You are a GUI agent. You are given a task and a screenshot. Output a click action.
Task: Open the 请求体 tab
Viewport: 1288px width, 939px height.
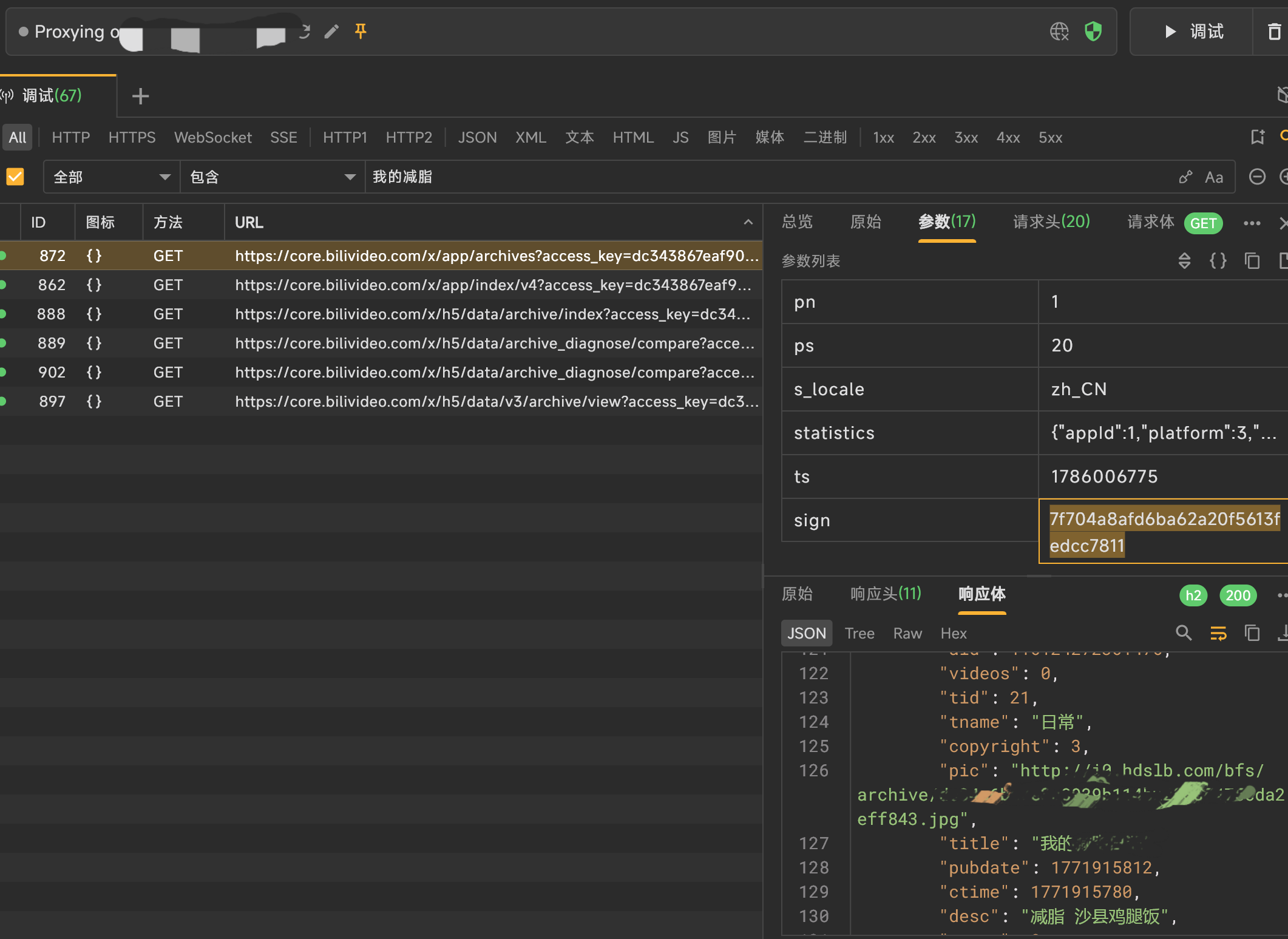pyautogui.click(x=1151, y=222)
